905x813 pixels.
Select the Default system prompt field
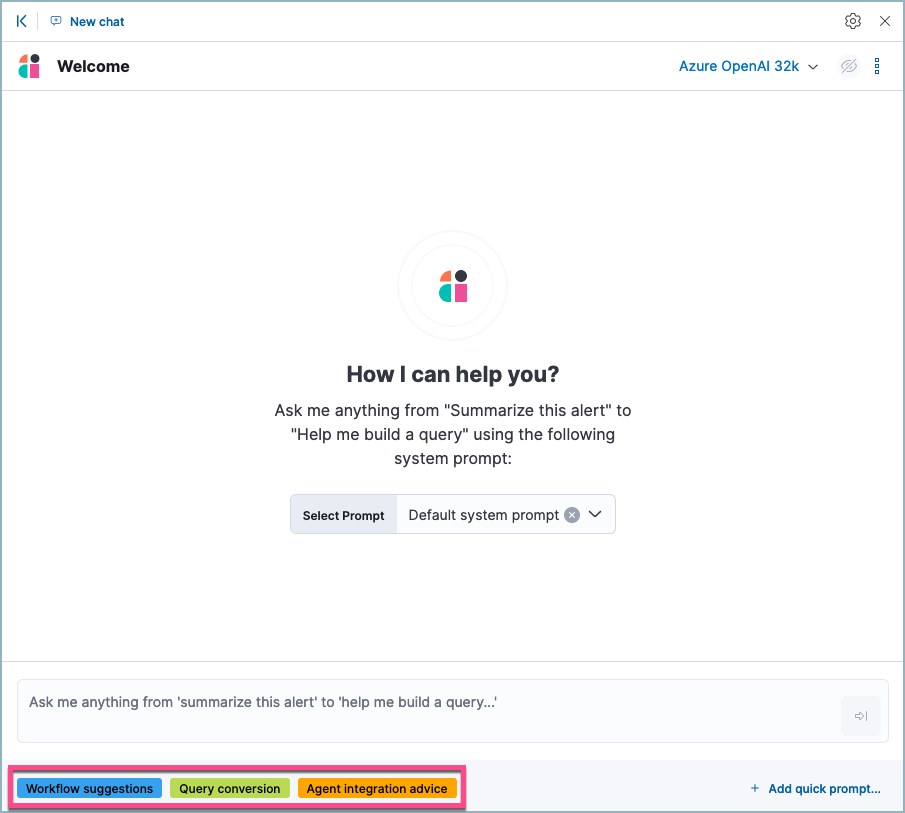click(483, 515)
